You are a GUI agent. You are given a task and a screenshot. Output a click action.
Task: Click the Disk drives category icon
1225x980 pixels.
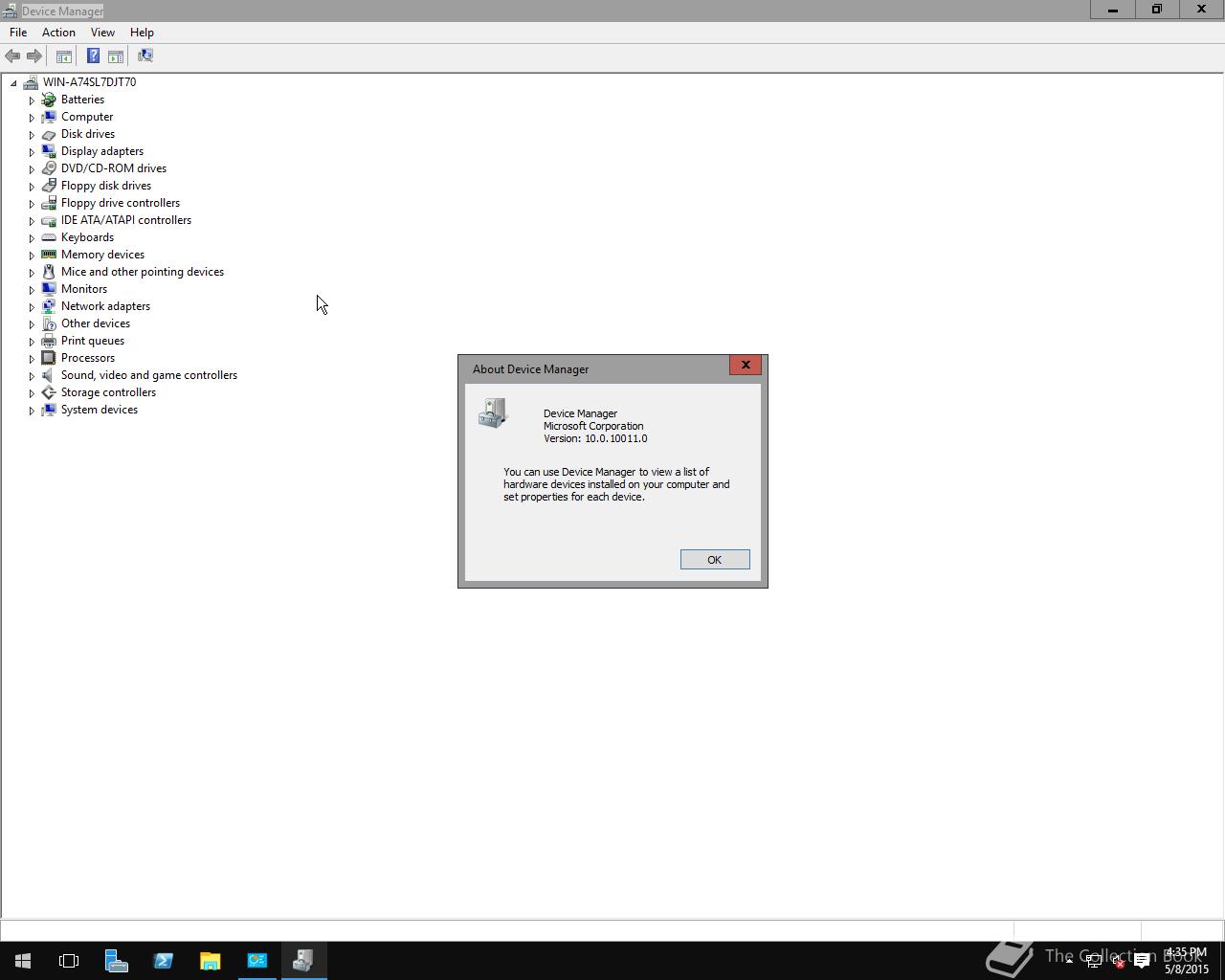pyautogui.click(x=49, y=134)
